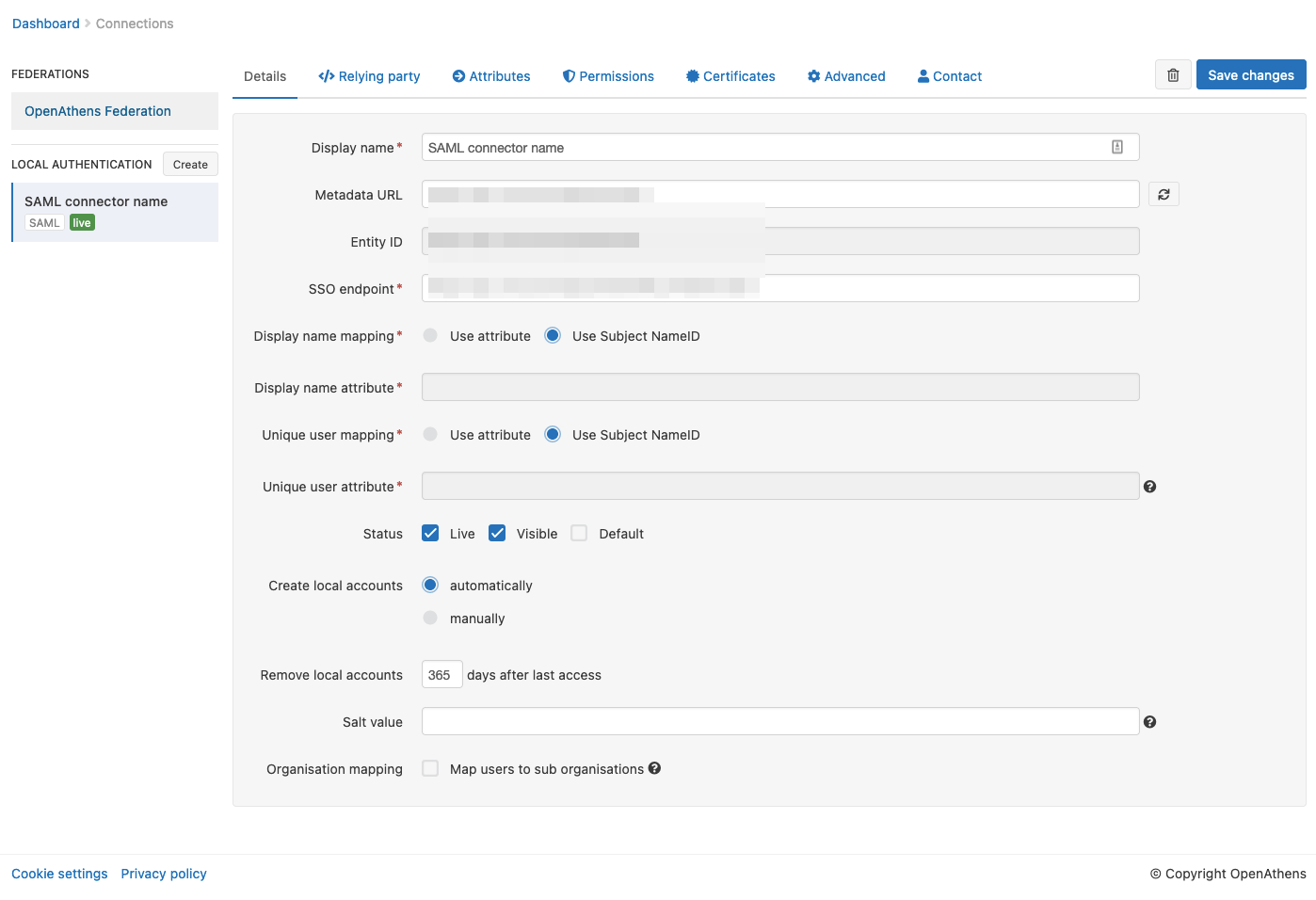Image resolution: width=1316 pixels, height=900 pixels.
Task: Enable the Default status checkbox
Action: [x=578, y=532]
